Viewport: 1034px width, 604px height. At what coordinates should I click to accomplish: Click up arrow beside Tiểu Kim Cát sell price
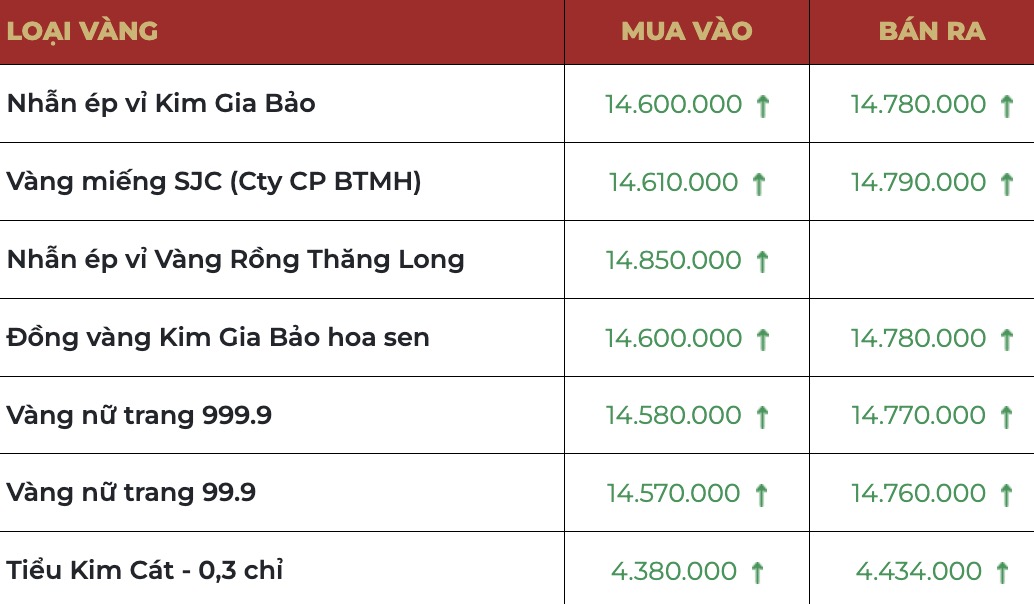[1002, 572]
